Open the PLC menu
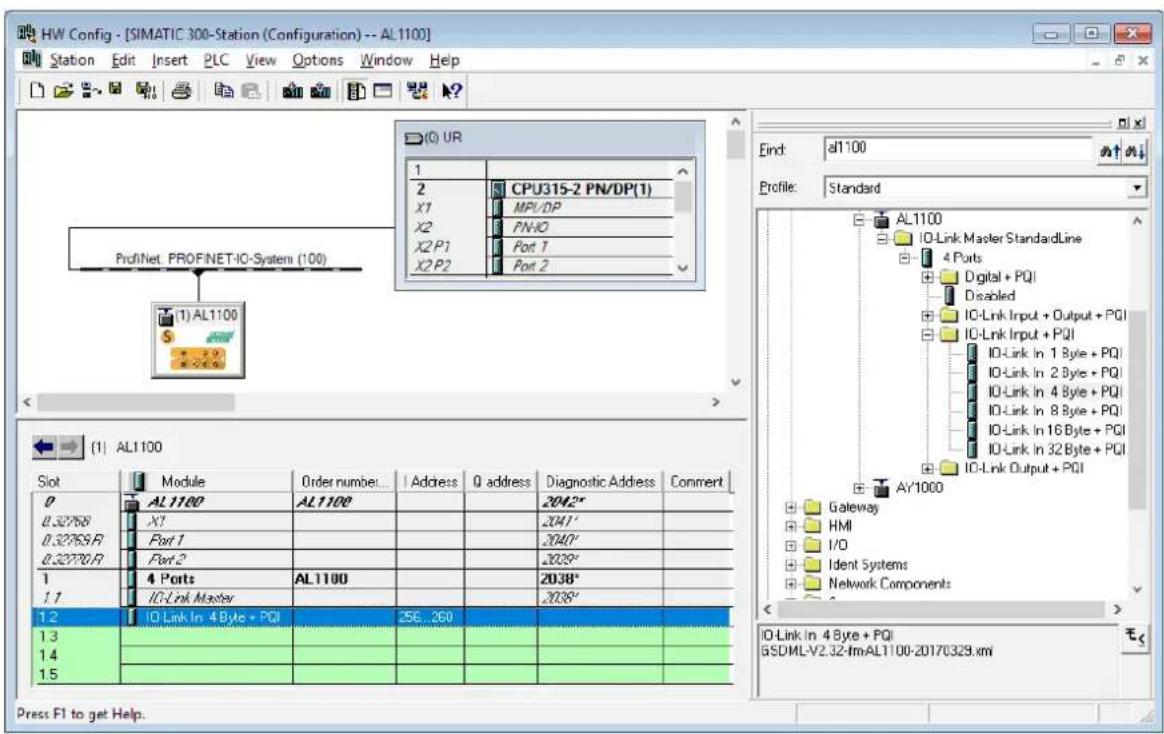 (216, 60)
